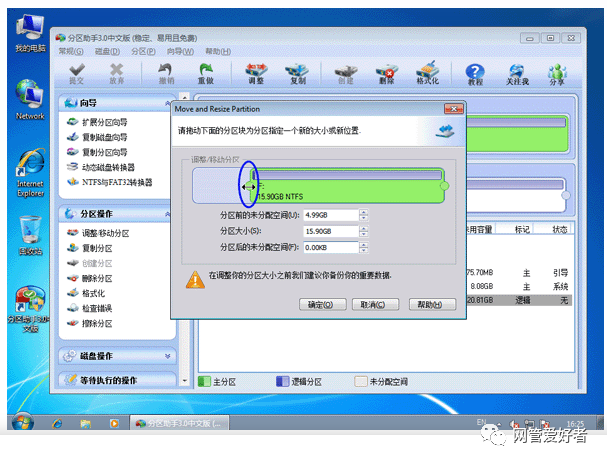
Task: Expand the 等待执行的操作 panel
Action: tap(168, 380)
